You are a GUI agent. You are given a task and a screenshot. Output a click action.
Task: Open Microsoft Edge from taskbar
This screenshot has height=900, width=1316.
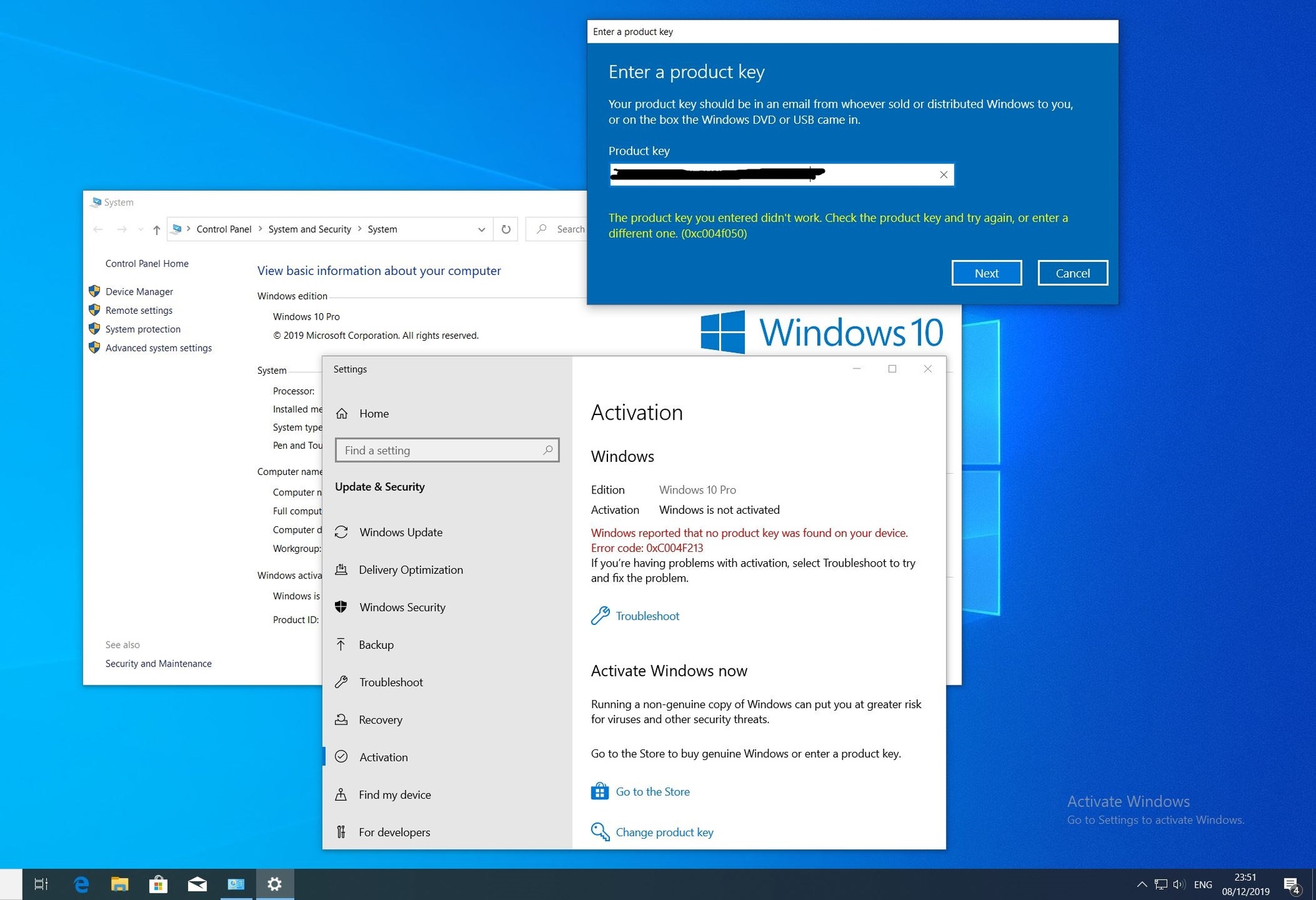(x=81, y=884)
